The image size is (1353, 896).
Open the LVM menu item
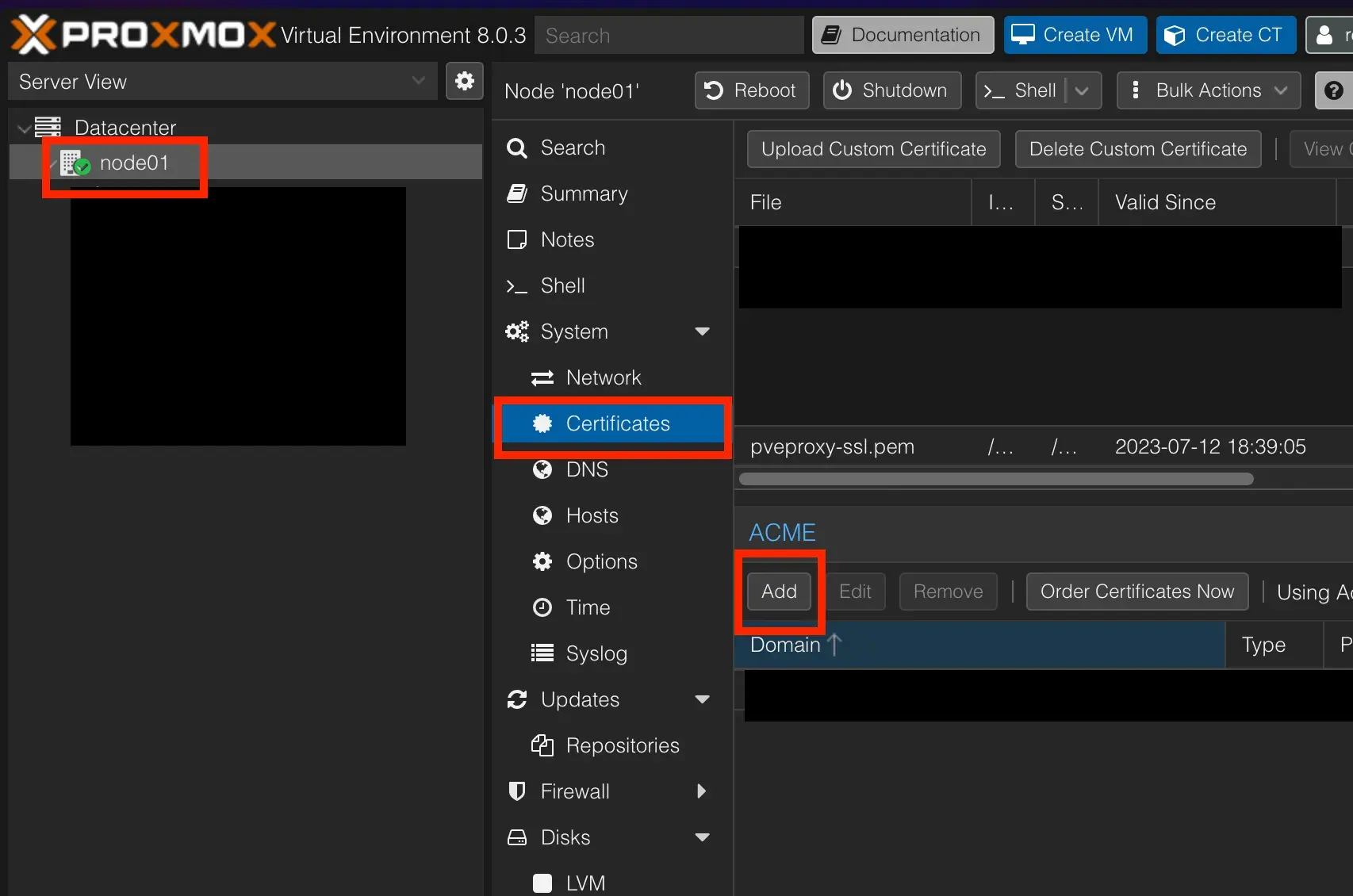click(x=612, y=883)
